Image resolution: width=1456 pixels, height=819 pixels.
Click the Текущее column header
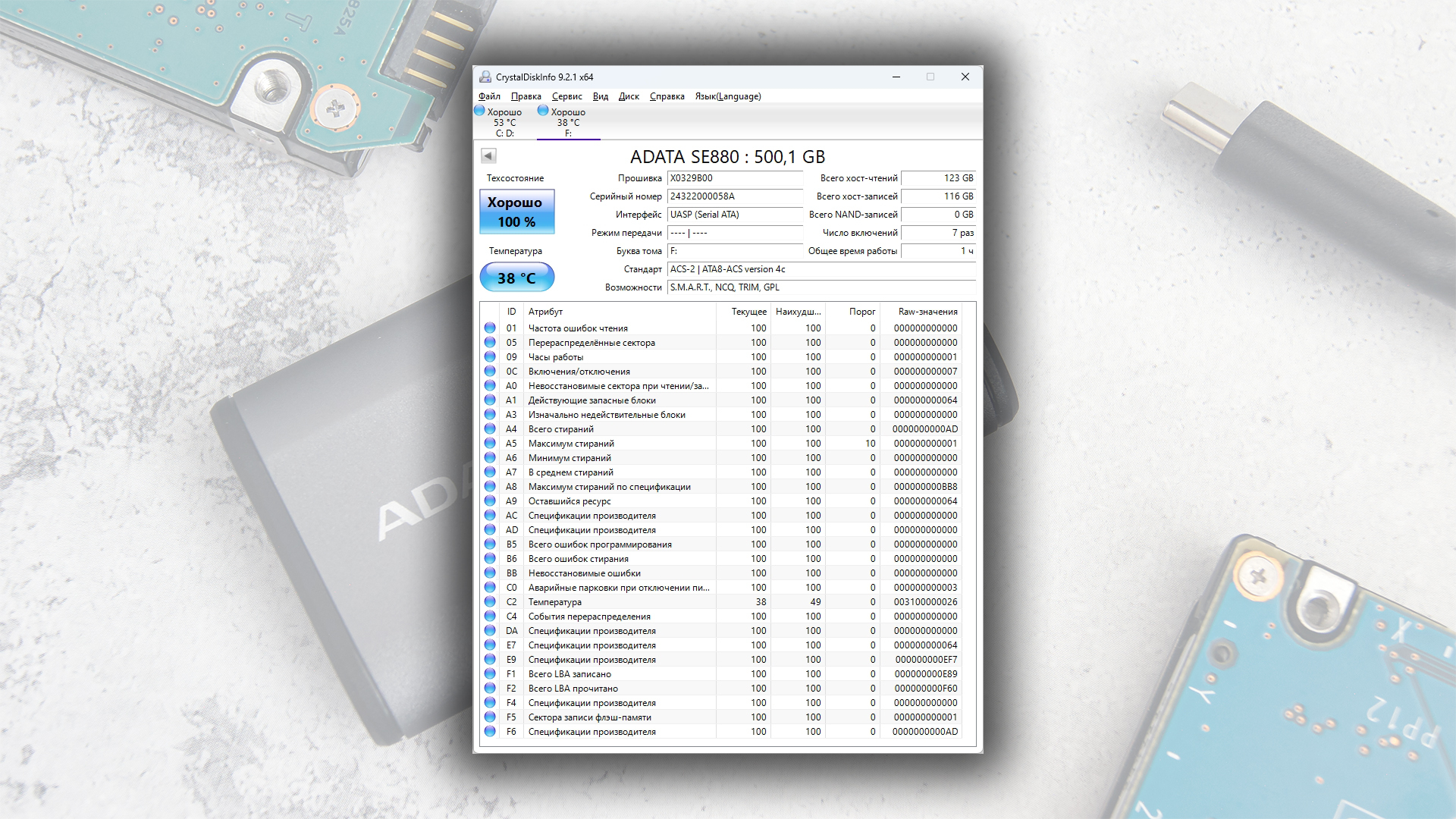(x=743, y=312)
